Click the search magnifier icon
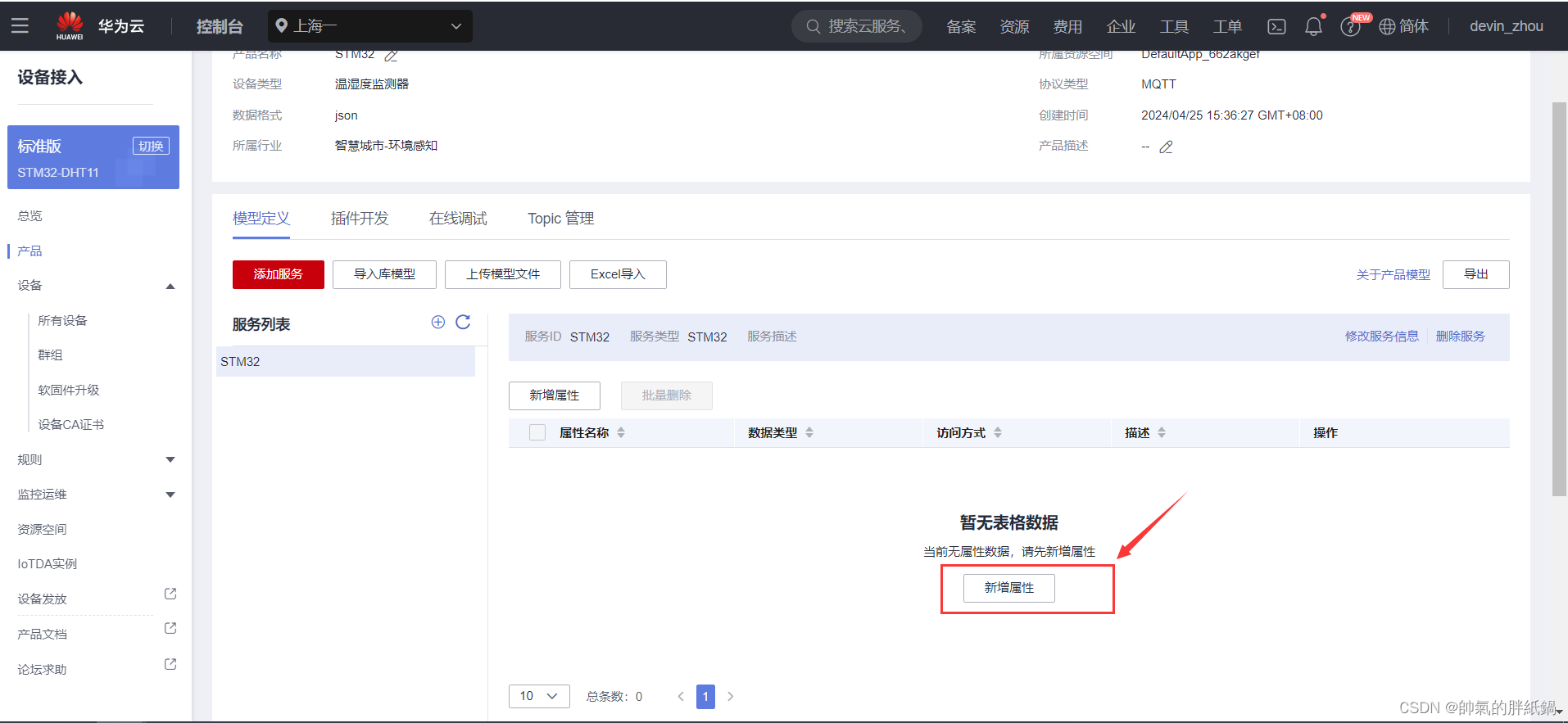The image size is (1568, 723). 813,26
